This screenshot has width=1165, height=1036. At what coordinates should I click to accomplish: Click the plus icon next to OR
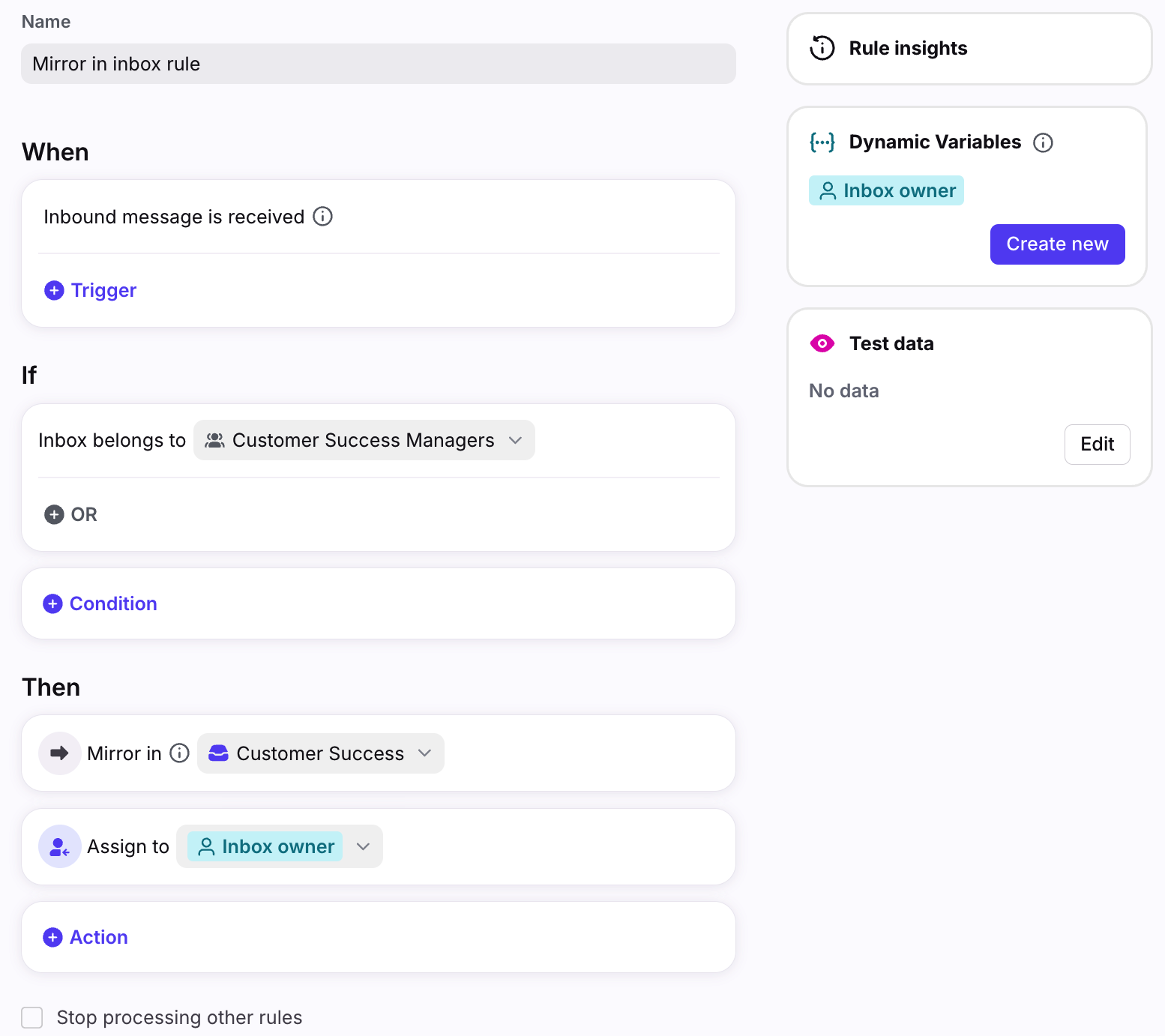[x=54, y=514]
